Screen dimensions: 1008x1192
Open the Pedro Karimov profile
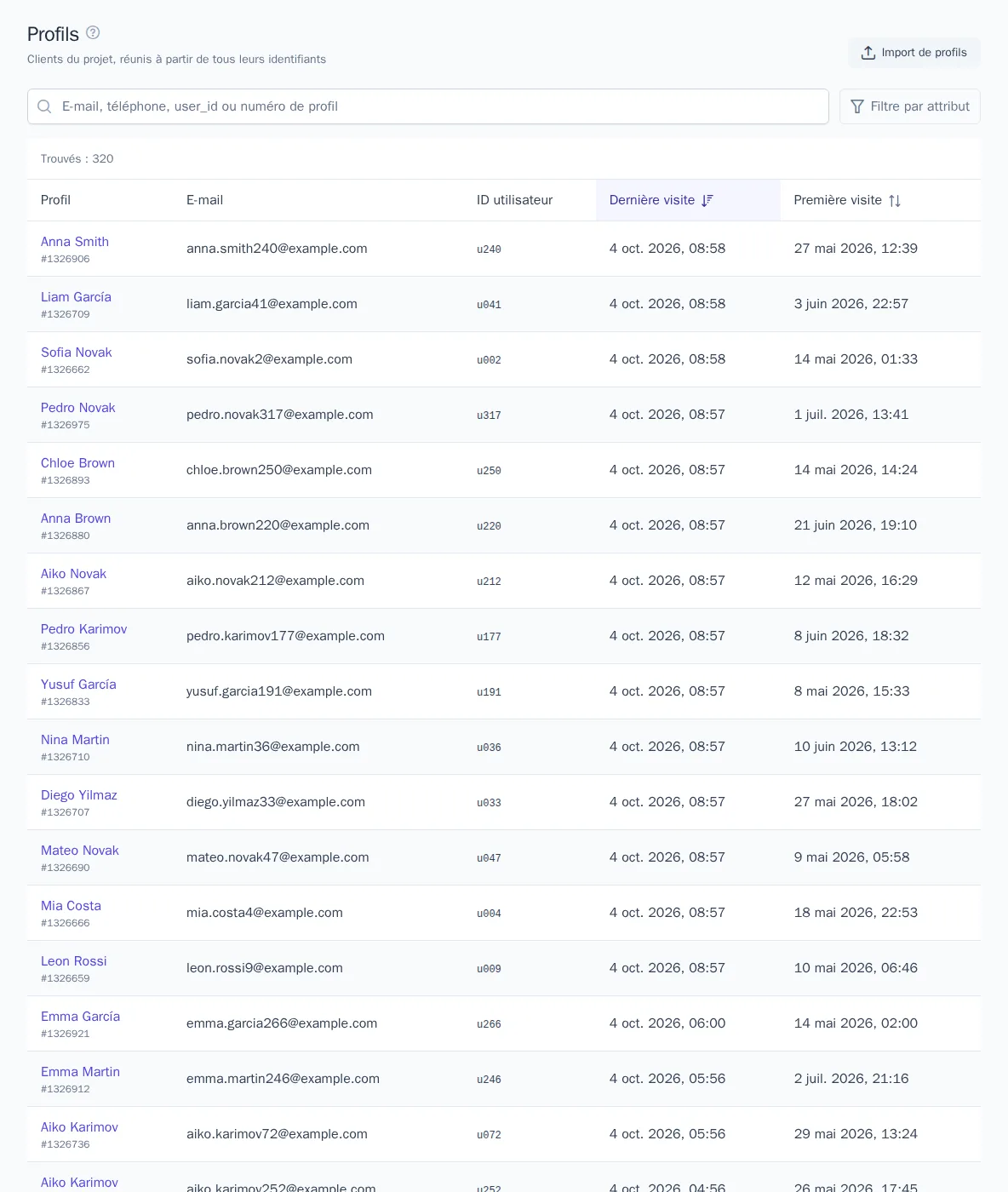83,629
